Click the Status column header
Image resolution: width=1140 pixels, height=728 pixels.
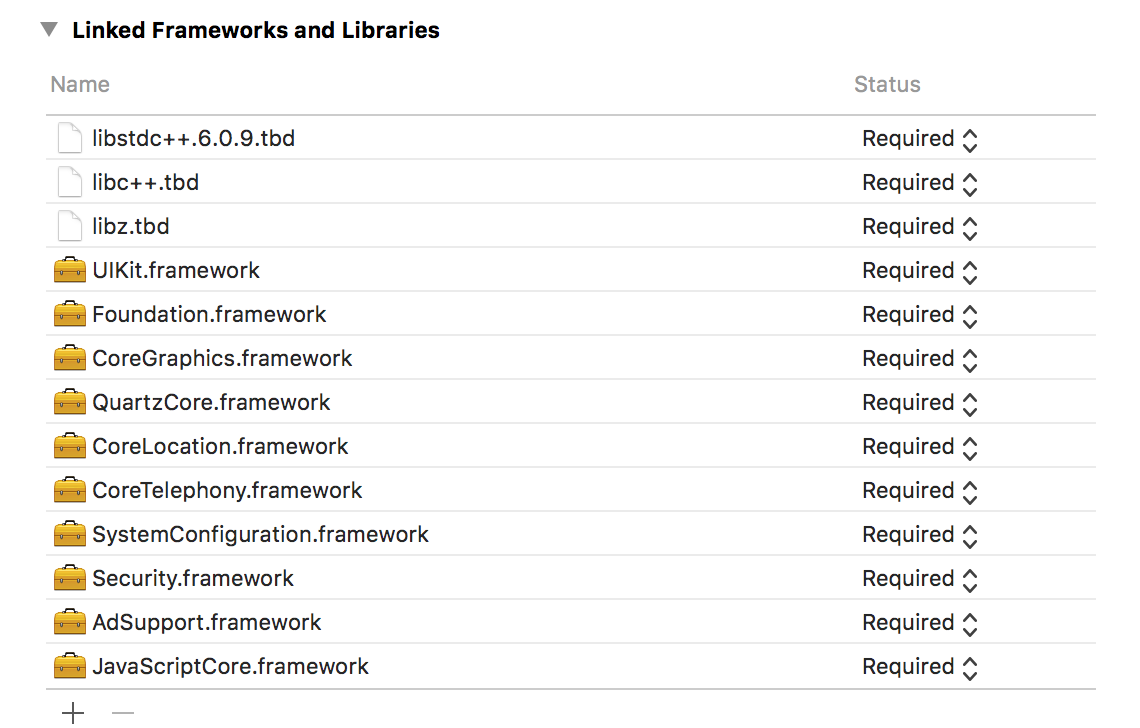(887, 84)
